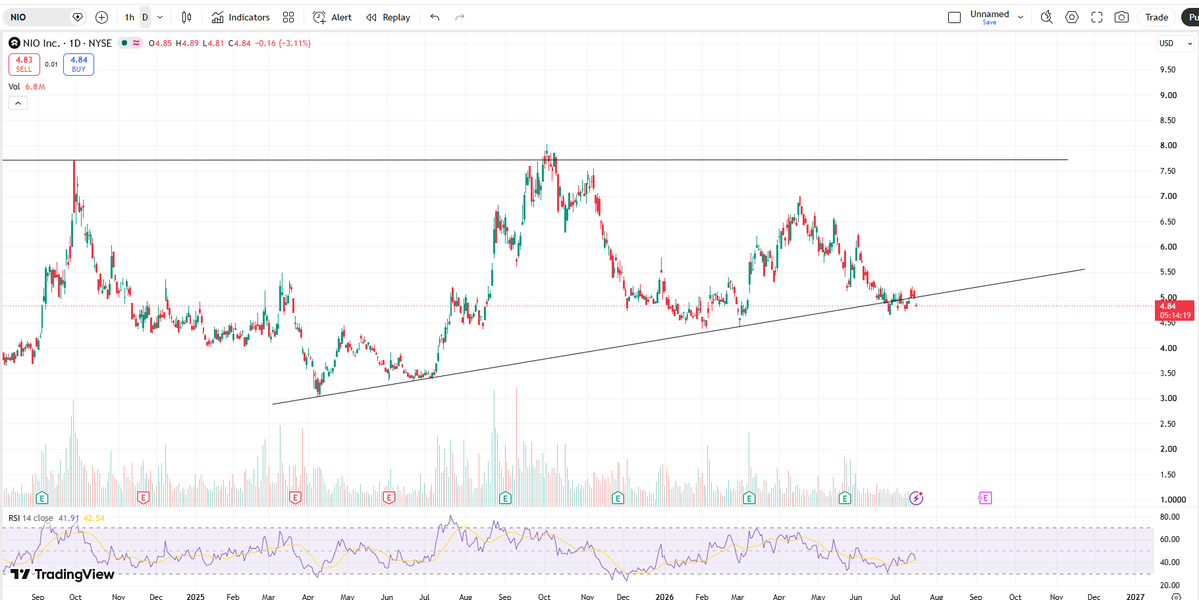Open the candlestick chart type selector

(187, 17)
